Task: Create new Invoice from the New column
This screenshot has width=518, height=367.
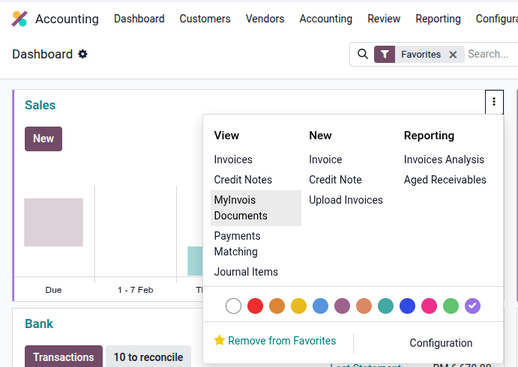Action: [x=325, y=159]
